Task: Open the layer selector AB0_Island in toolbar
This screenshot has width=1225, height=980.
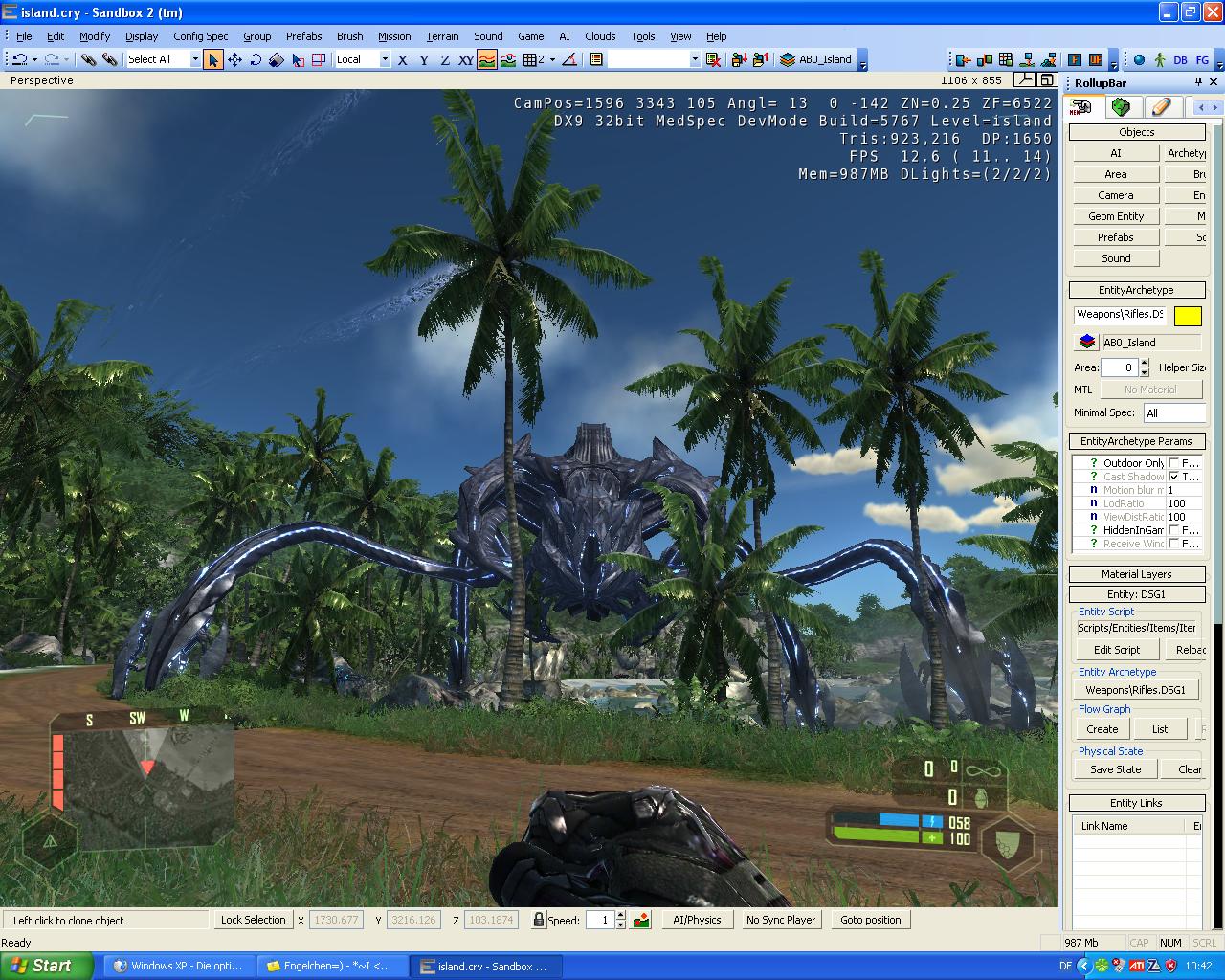Action: (x=816, y=59)
